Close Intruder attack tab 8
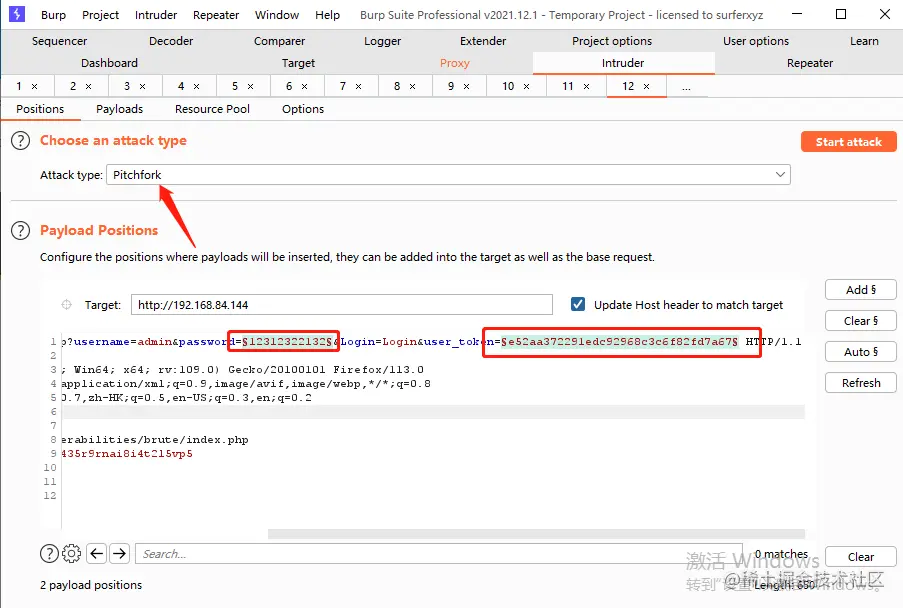This screenshot has width=903, height=608. tap(412, 86)
